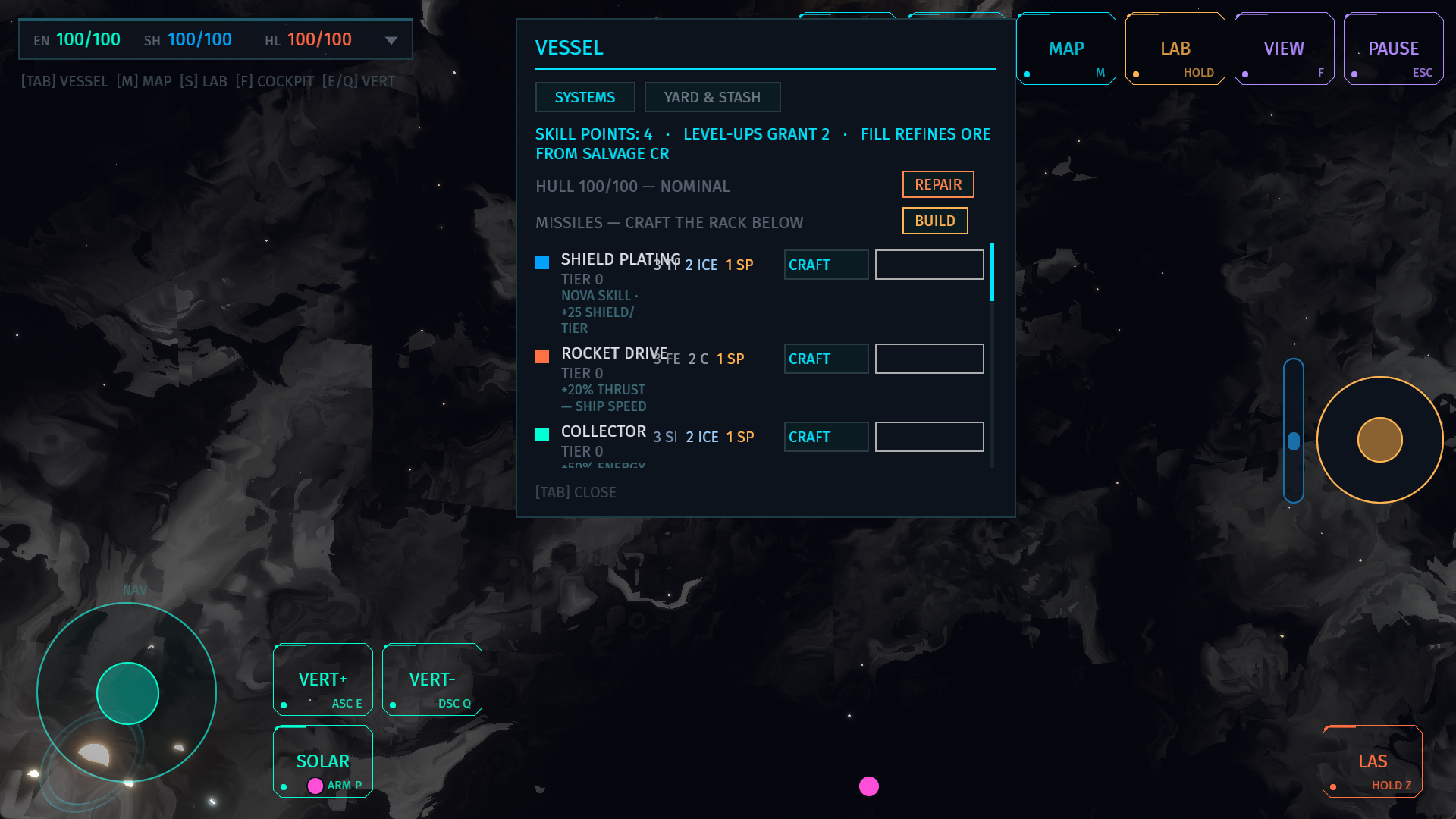Toggle cockpit view with the VIEW button

pos(1284,49)
